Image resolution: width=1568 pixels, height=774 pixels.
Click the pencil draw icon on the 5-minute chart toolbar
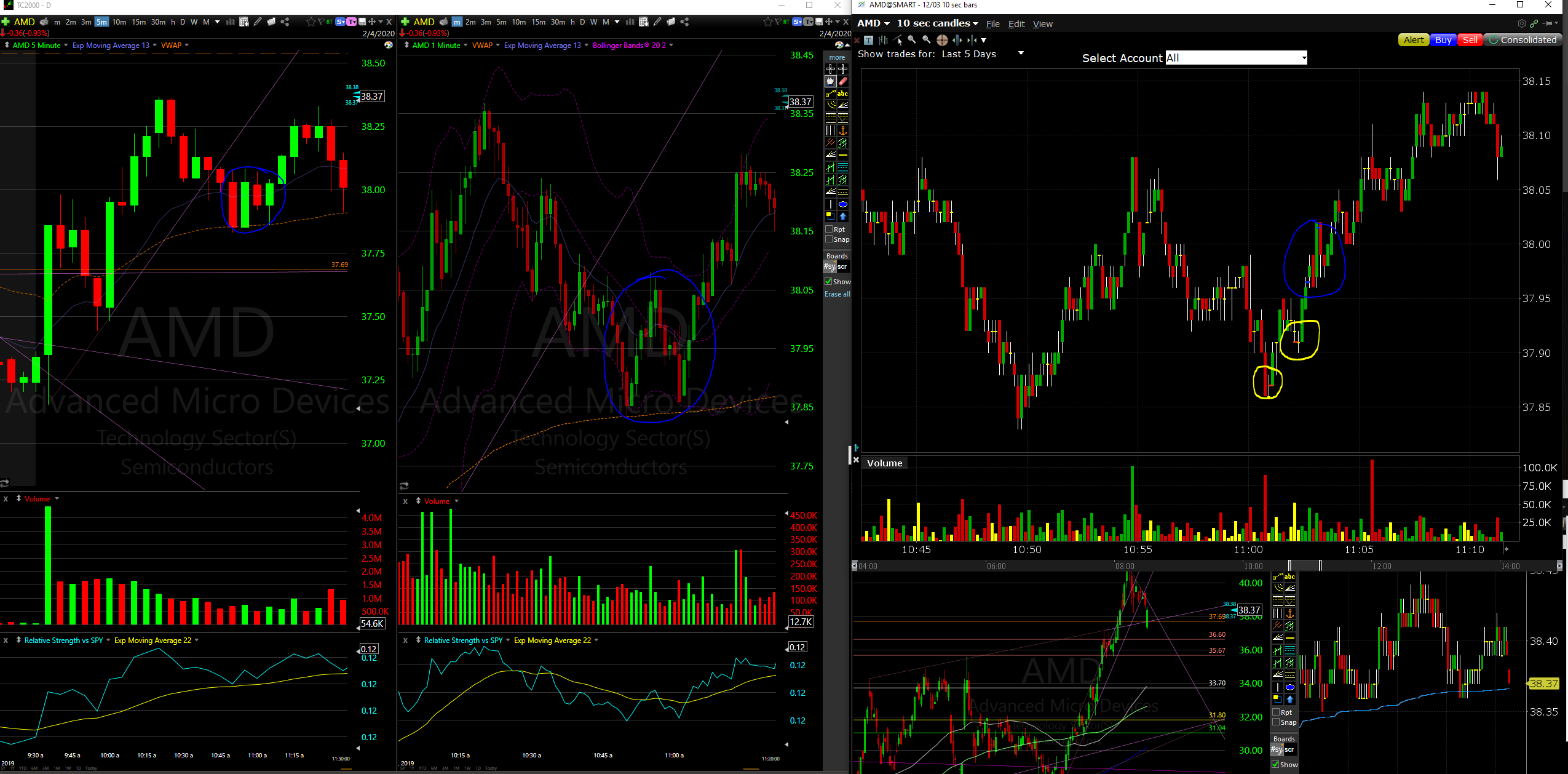point(258,22)
